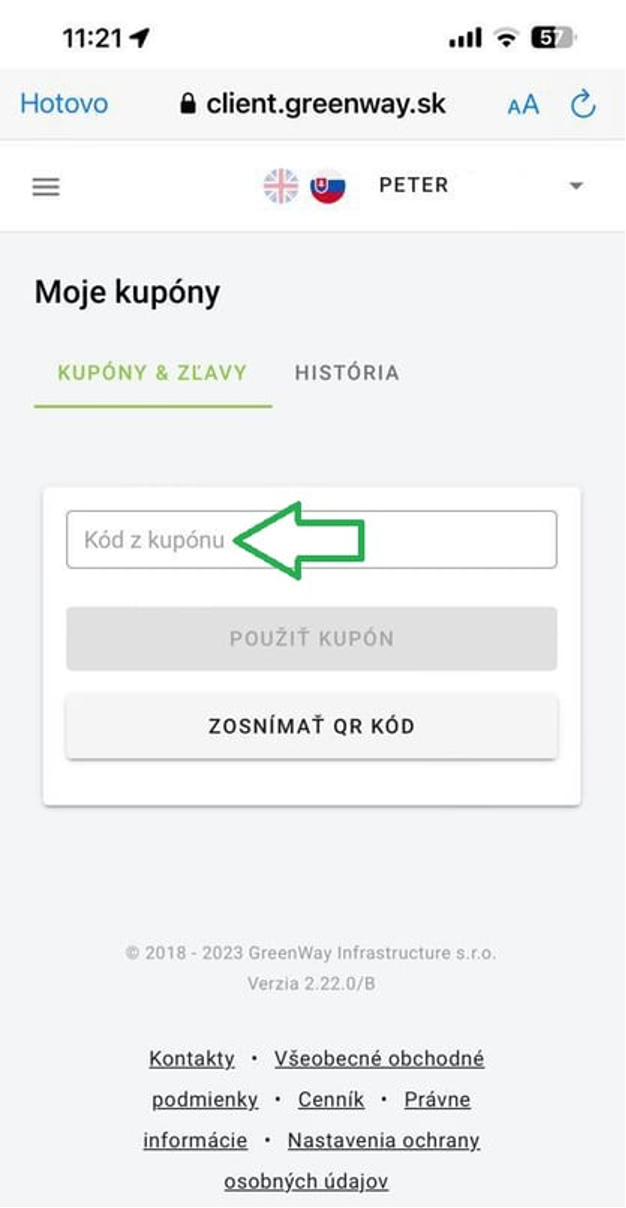This screenshot has width=626, height=1208.
Task: Tap Hotovo to close the browser
Action: click(64, 104)
